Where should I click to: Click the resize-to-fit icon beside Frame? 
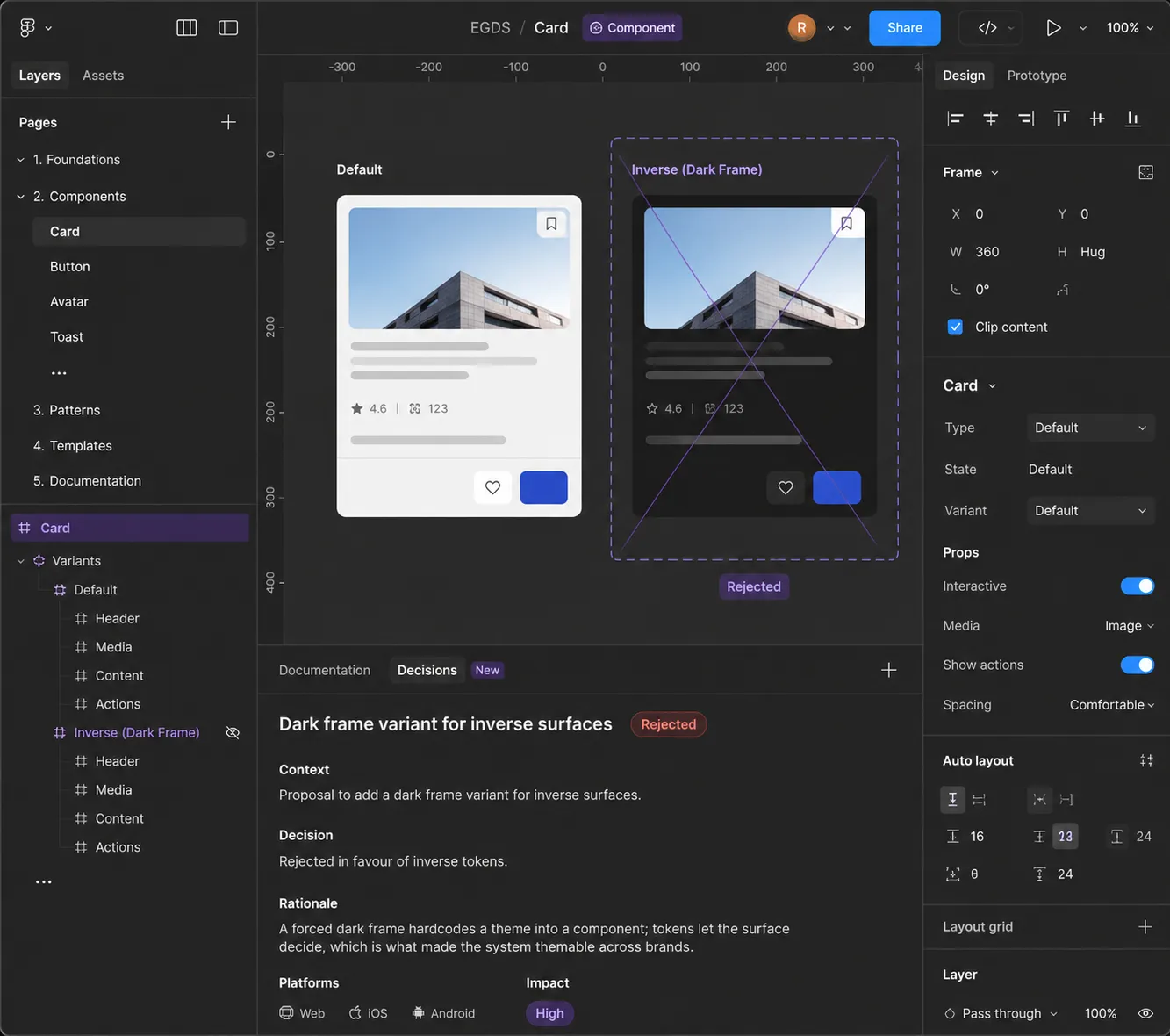pos(1145,172)
